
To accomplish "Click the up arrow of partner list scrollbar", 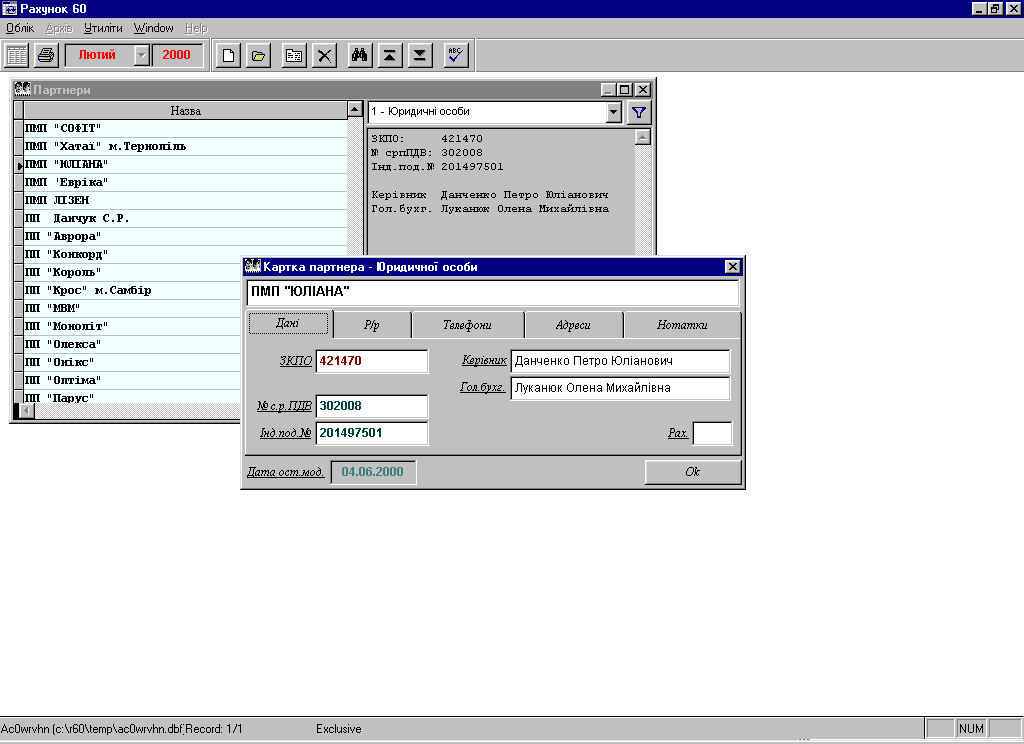I will point(355,109).
